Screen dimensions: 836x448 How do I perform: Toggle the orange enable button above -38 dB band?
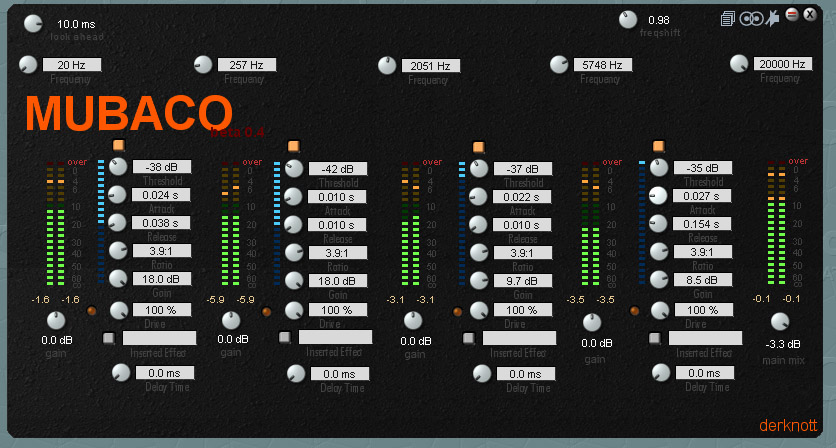(x=119, y=146)
